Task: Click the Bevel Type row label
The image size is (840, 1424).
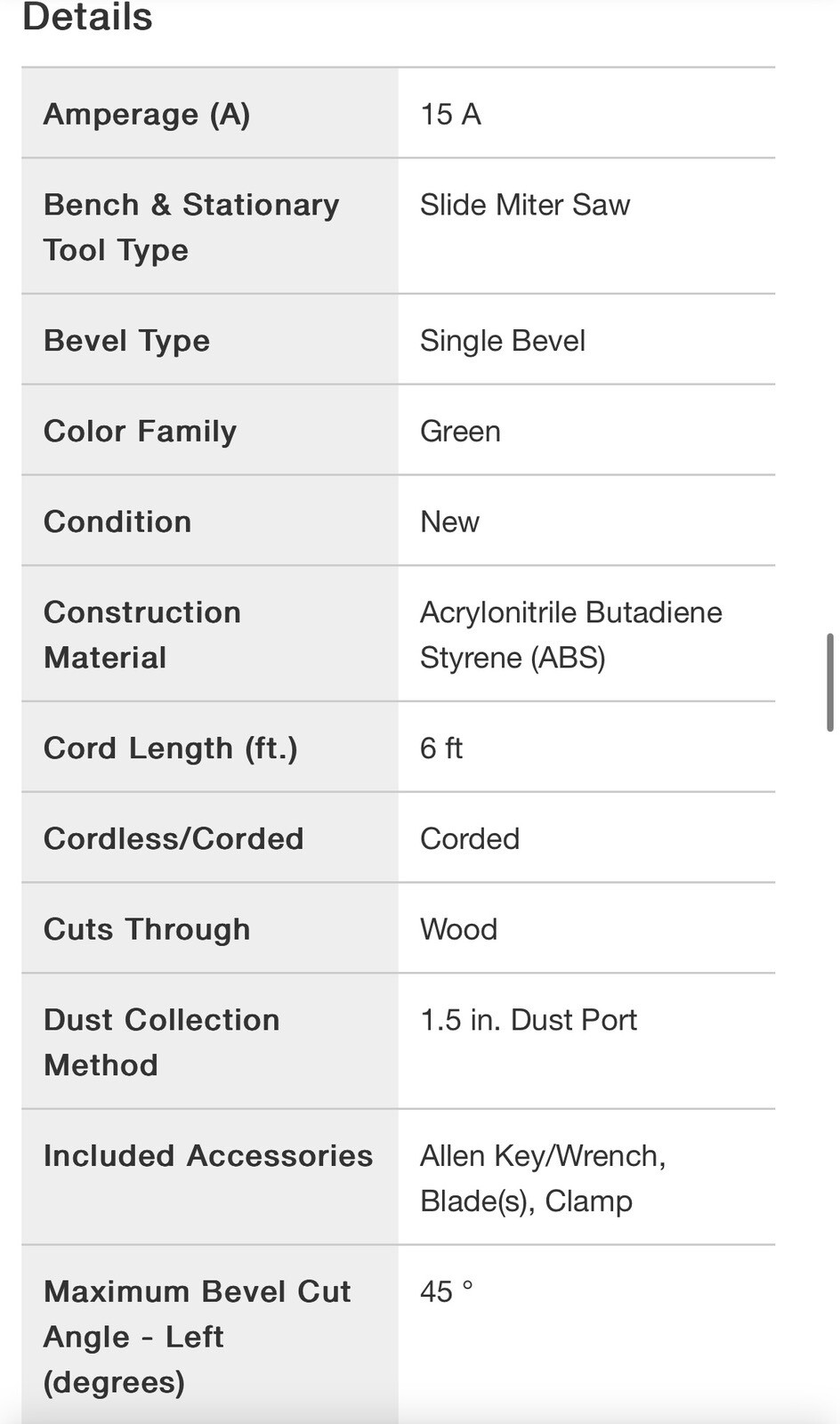Action: [126, 340]
